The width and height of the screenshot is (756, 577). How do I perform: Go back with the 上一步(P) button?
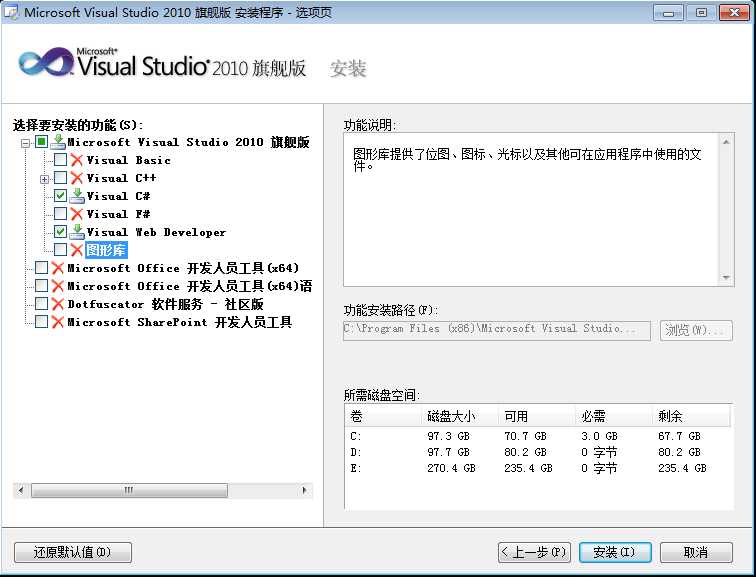tap(534, 552)
